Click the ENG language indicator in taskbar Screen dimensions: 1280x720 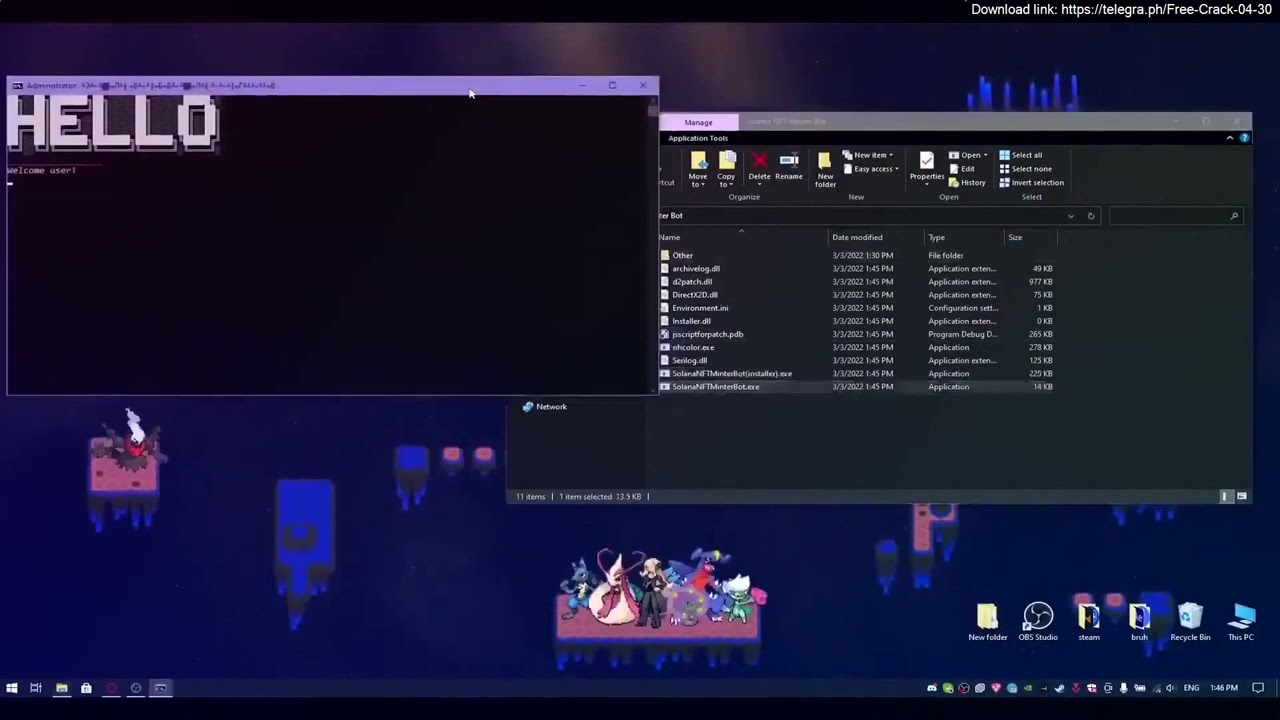[x=1191, y=688]
